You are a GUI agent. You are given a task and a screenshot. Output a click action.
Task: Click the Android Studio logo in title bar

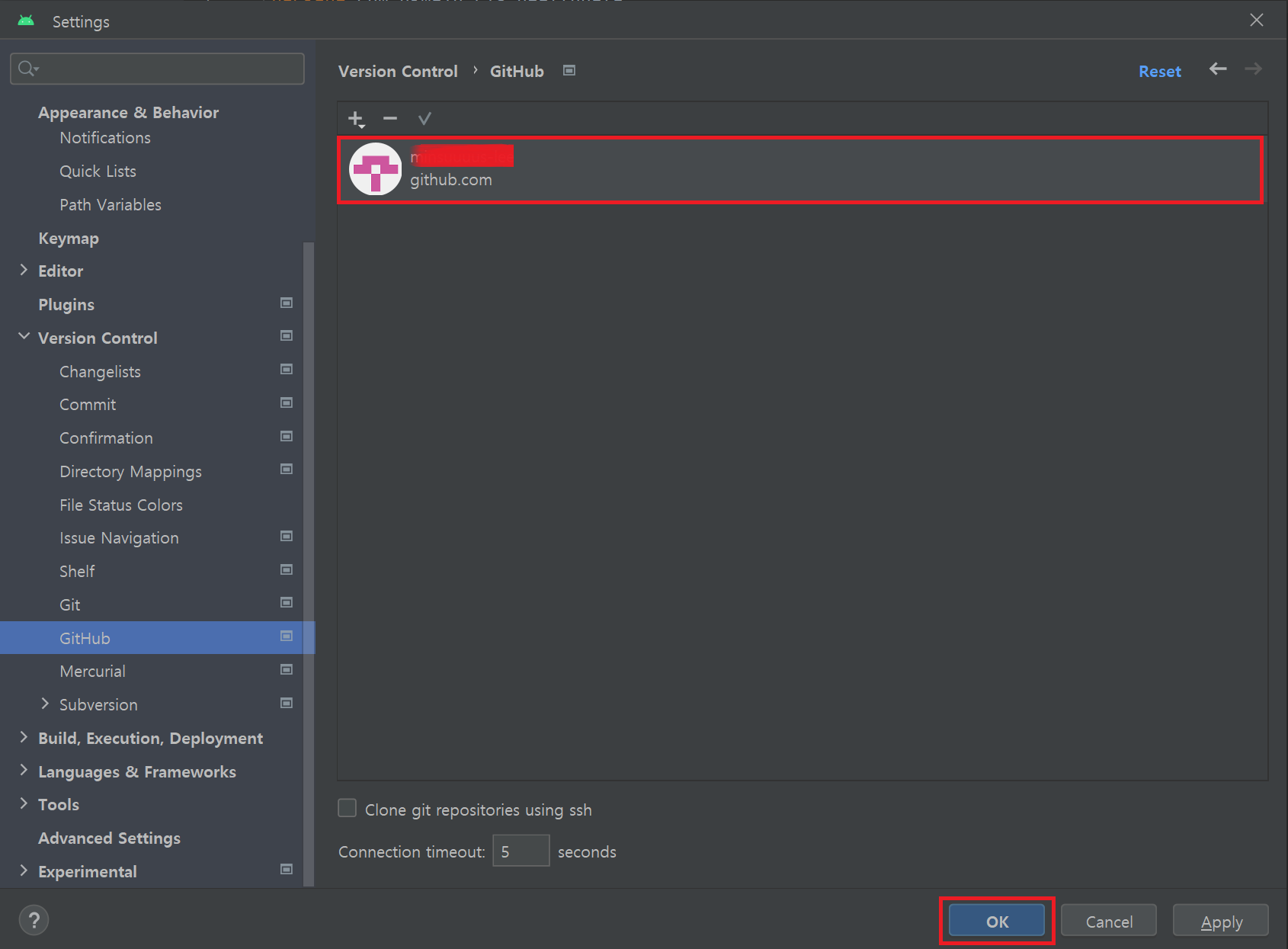(26, 21)
